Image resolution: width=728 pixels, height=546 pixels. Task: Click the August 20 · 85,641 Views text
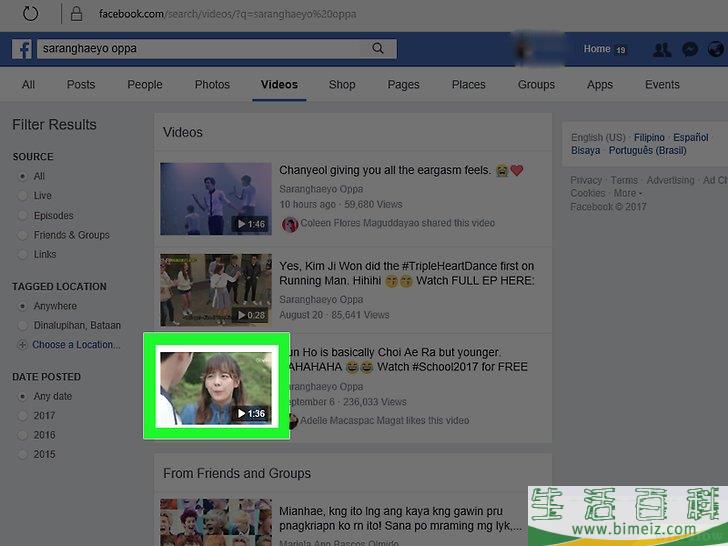coord(334,315)
